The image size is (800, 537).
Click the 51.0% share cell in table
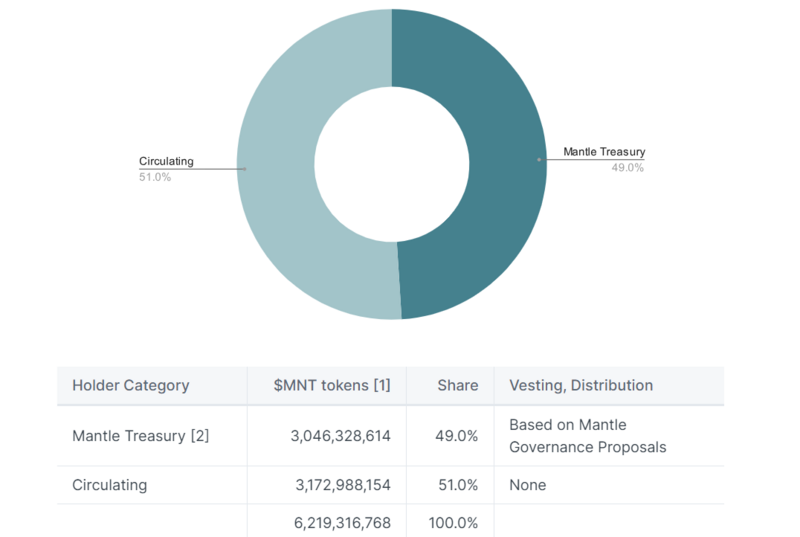point(456,485)
